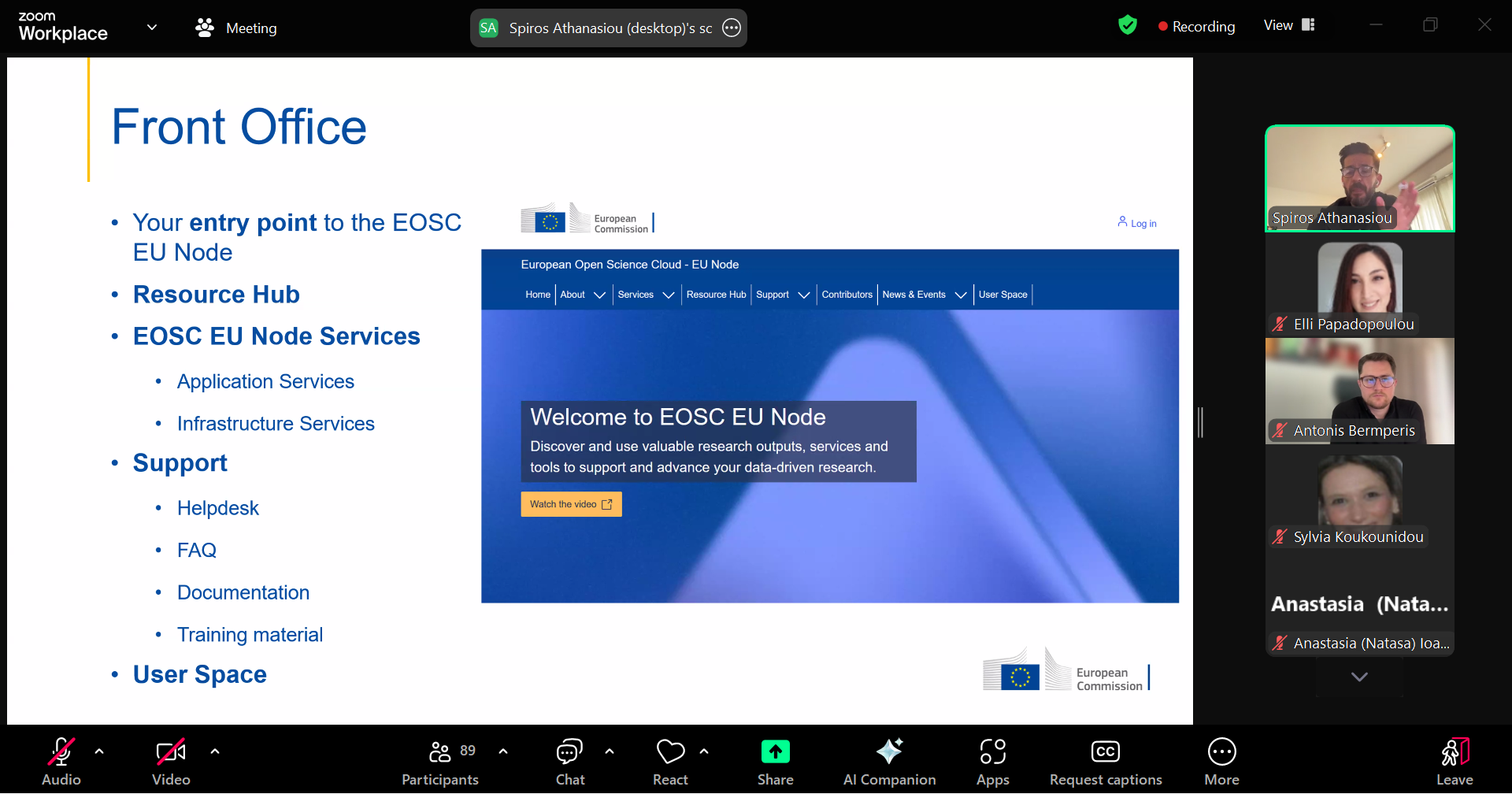Click Home in EOSC navigation
The width and height of the screenshot is (1512, 794).
point(538,295)
